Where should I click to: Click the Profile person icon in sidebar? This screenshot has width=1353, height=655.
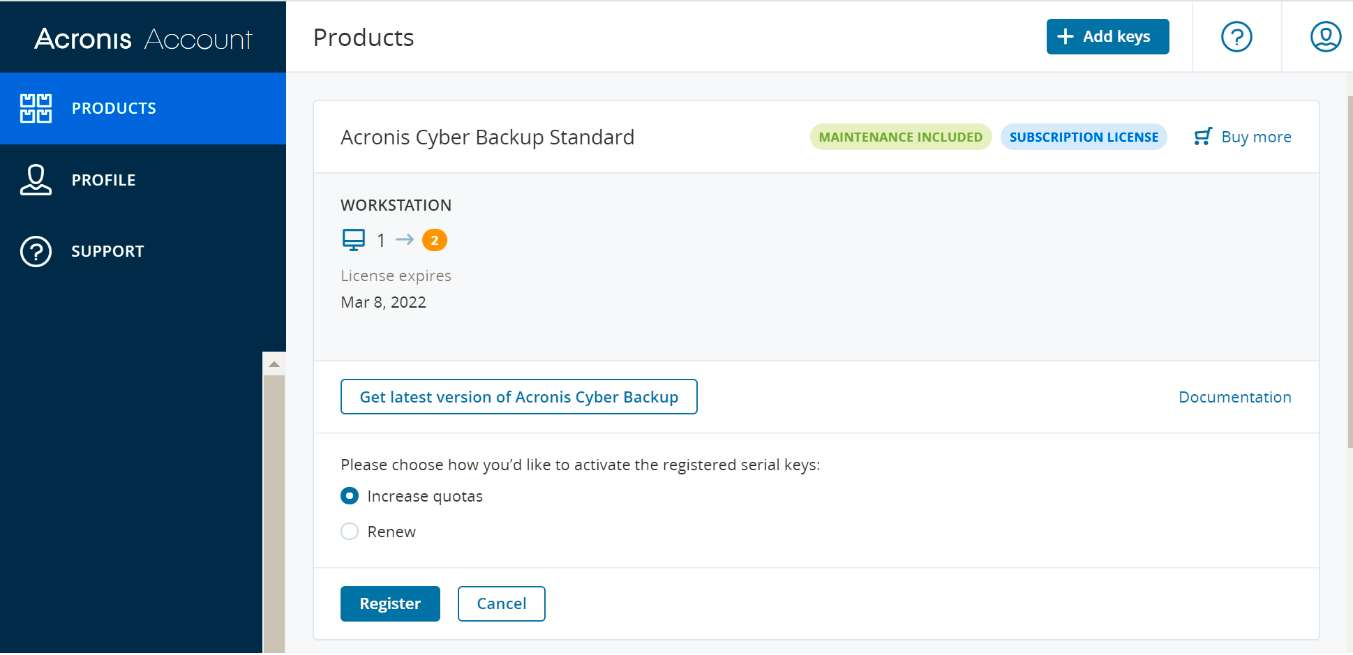pyautogui.click(x=36, y=180)
